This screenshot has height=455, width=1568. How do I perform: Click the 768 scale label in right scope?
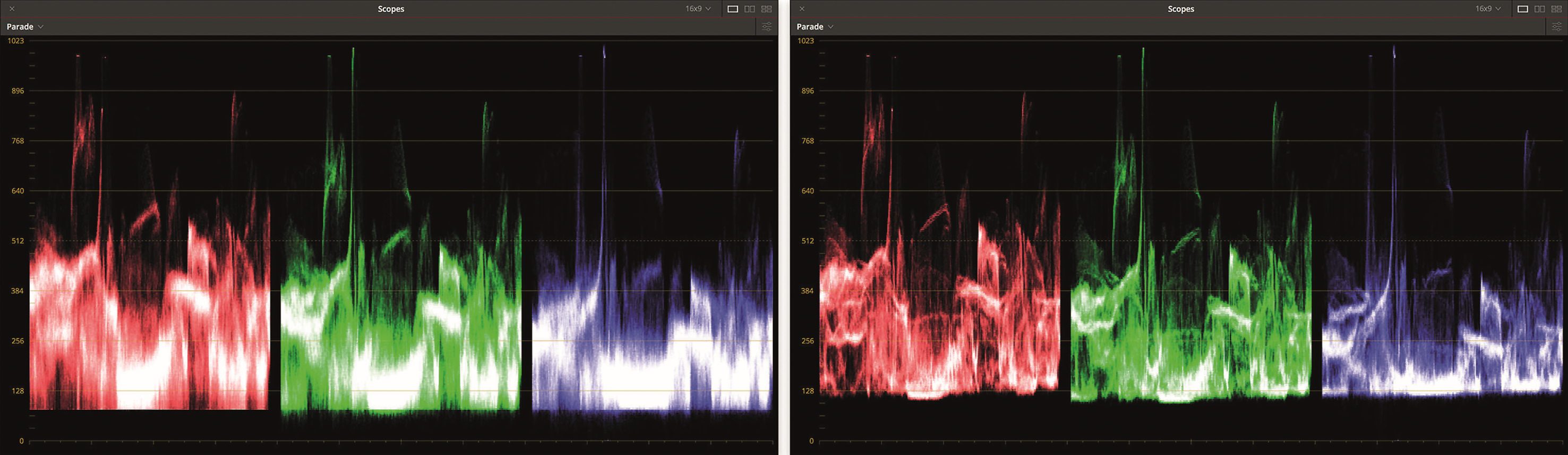(808, 141)
